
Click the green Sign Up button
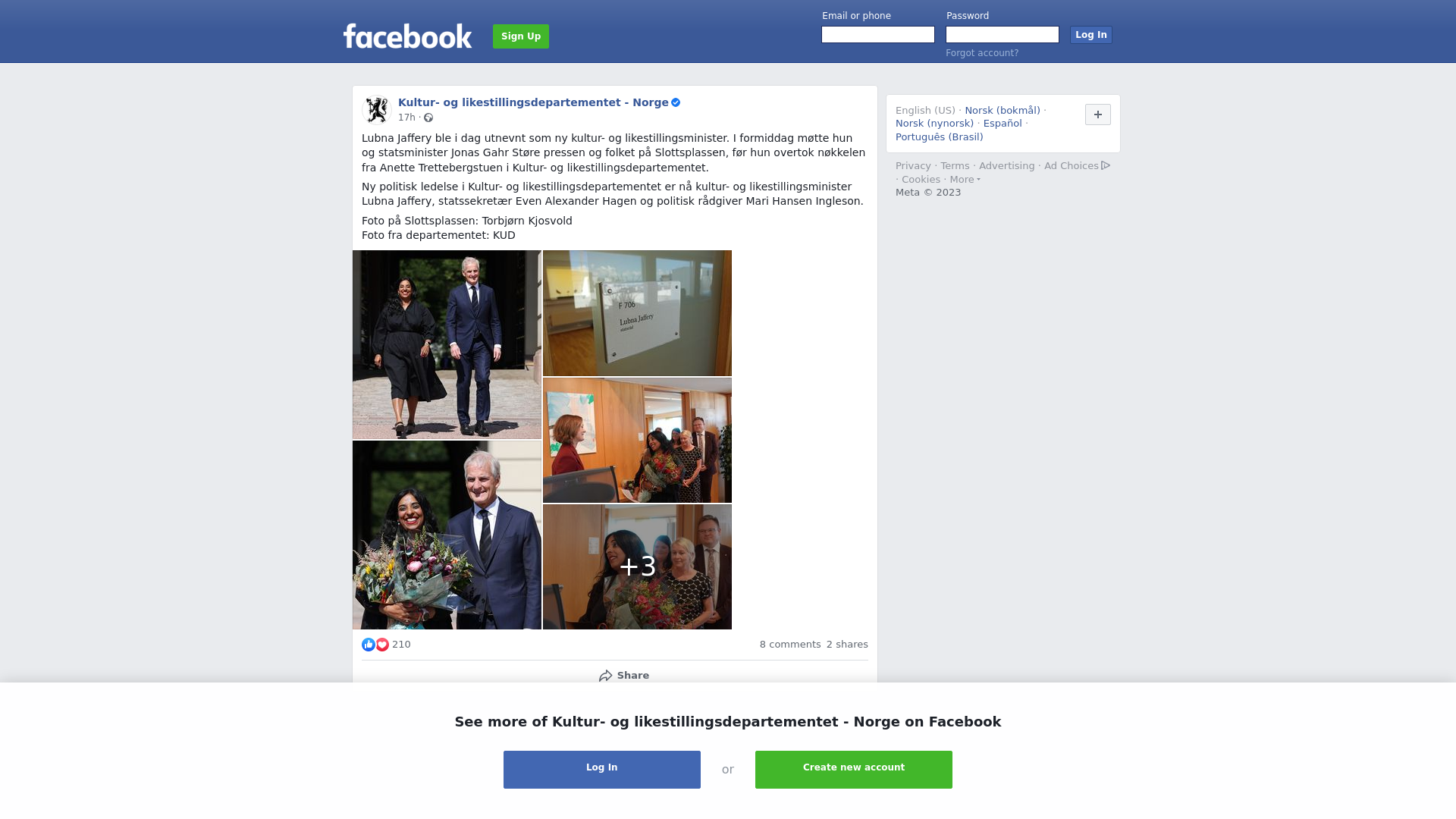(x=521, y=36)
